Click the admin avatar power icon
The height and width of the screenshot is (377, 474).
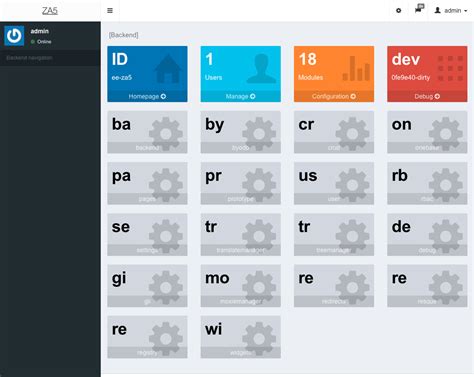click(14, 36)
